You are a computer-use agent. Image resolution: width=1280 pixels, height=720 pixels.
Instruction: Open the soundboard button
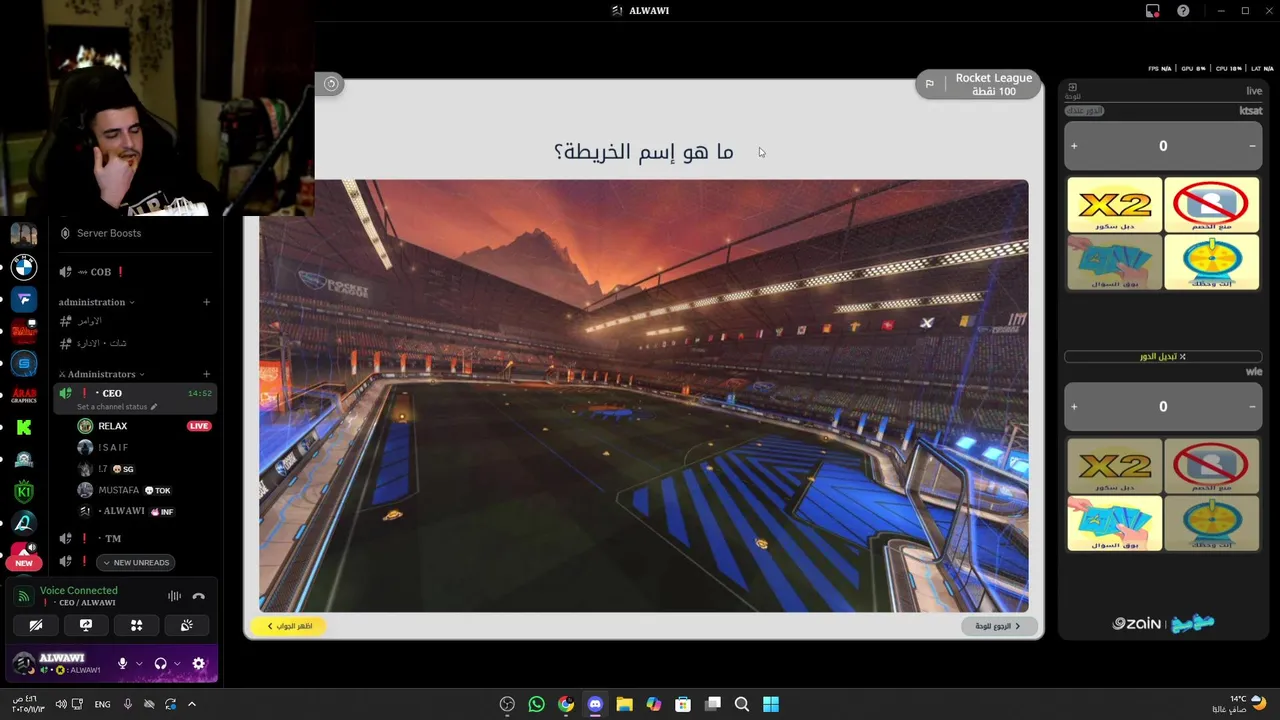[x=187, y=625]
